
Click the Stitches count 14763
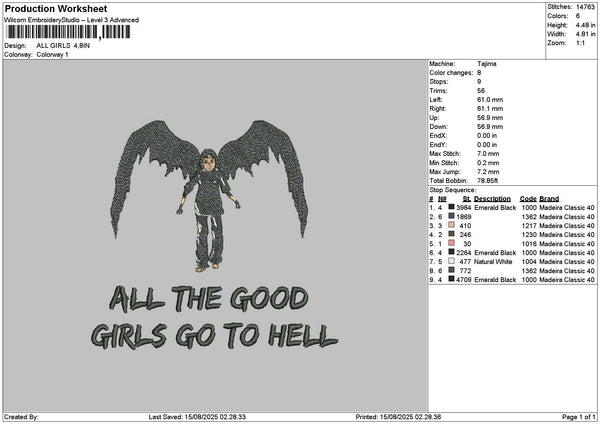coord(584,7)
